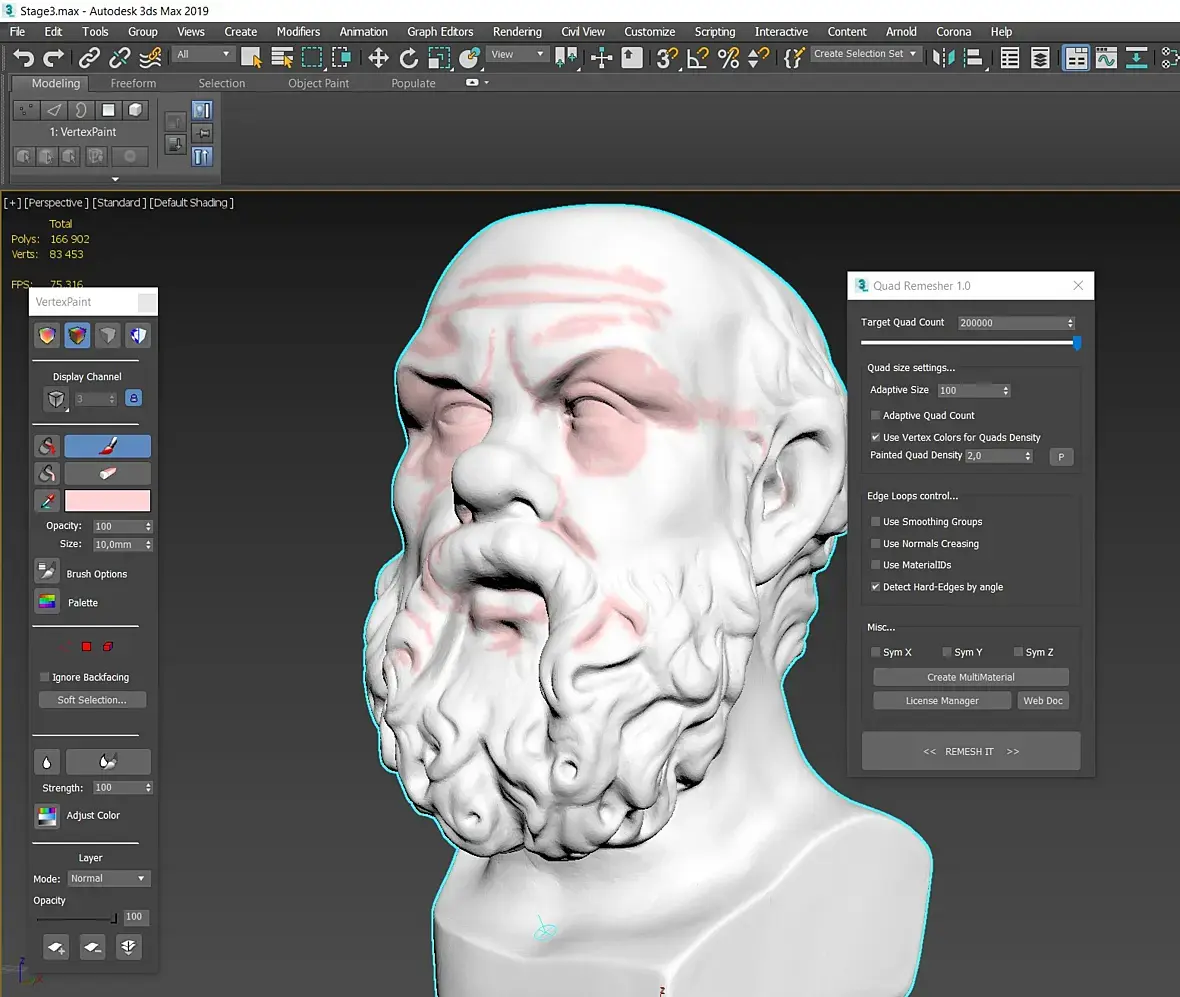Click the Brush Options icon

(47, 573)
